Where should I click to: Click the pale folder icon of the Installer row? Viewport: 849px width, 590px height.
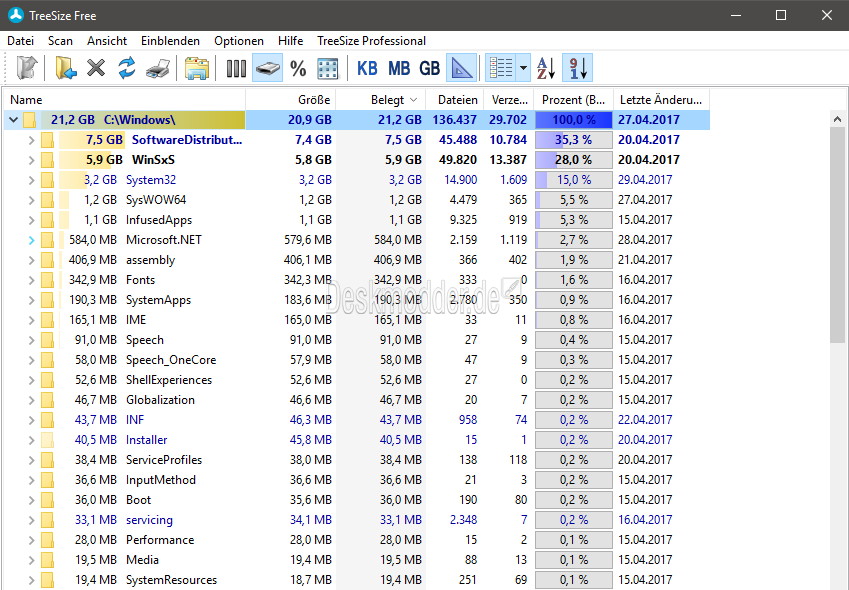48,440
